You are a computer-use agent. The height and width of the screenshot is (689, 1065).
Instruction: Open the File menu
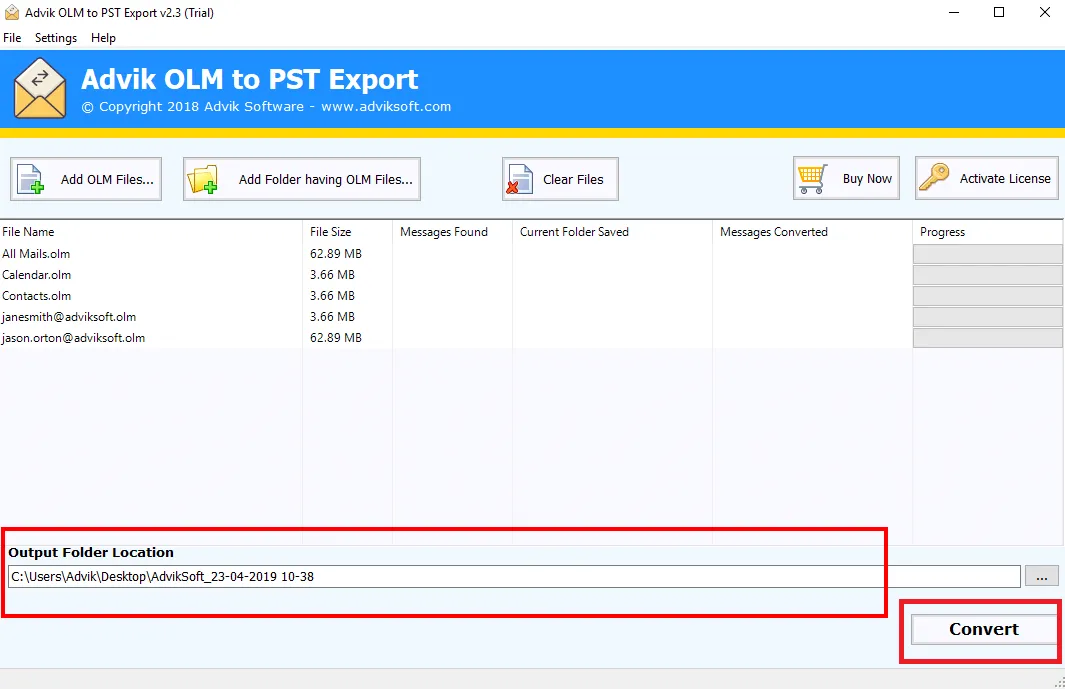tap(12, 38)
